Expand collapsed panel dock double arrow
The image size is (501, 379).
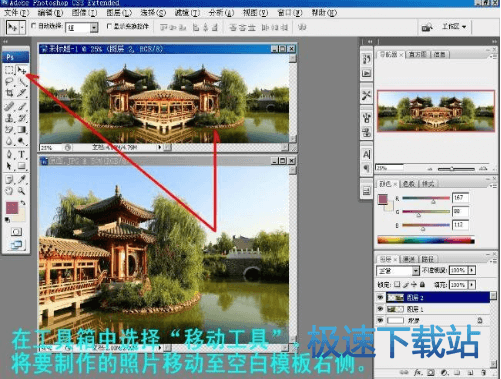click(x=370, y=41)
